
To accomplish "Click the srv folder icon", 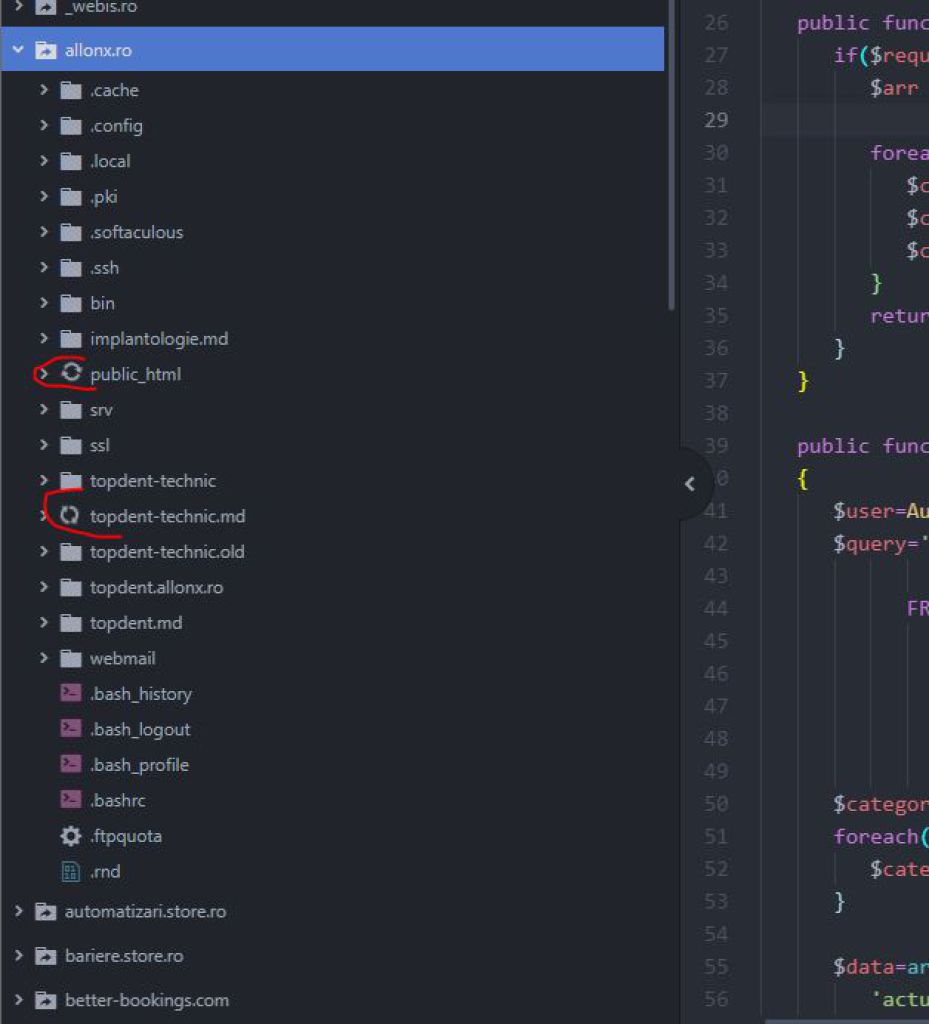I will tap(71, 410).
